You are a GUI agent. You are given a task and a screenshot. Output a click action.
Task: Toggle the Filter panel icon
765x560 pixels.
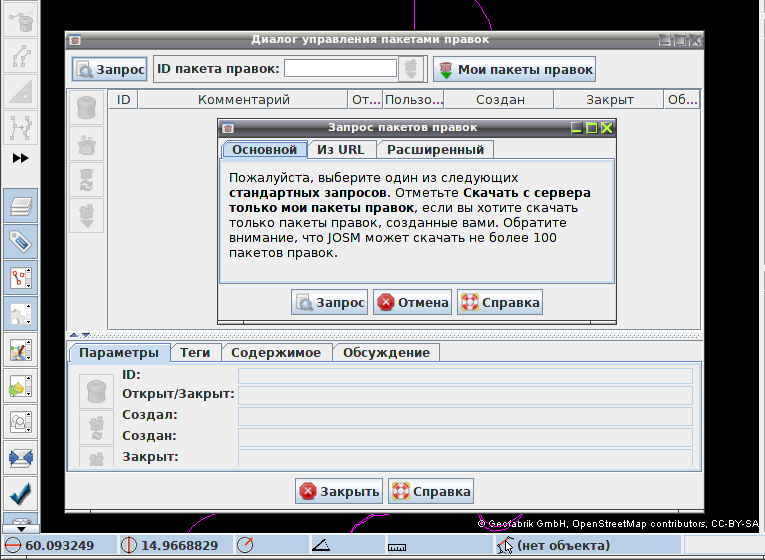pyautogui.click(x=20, y=422)
